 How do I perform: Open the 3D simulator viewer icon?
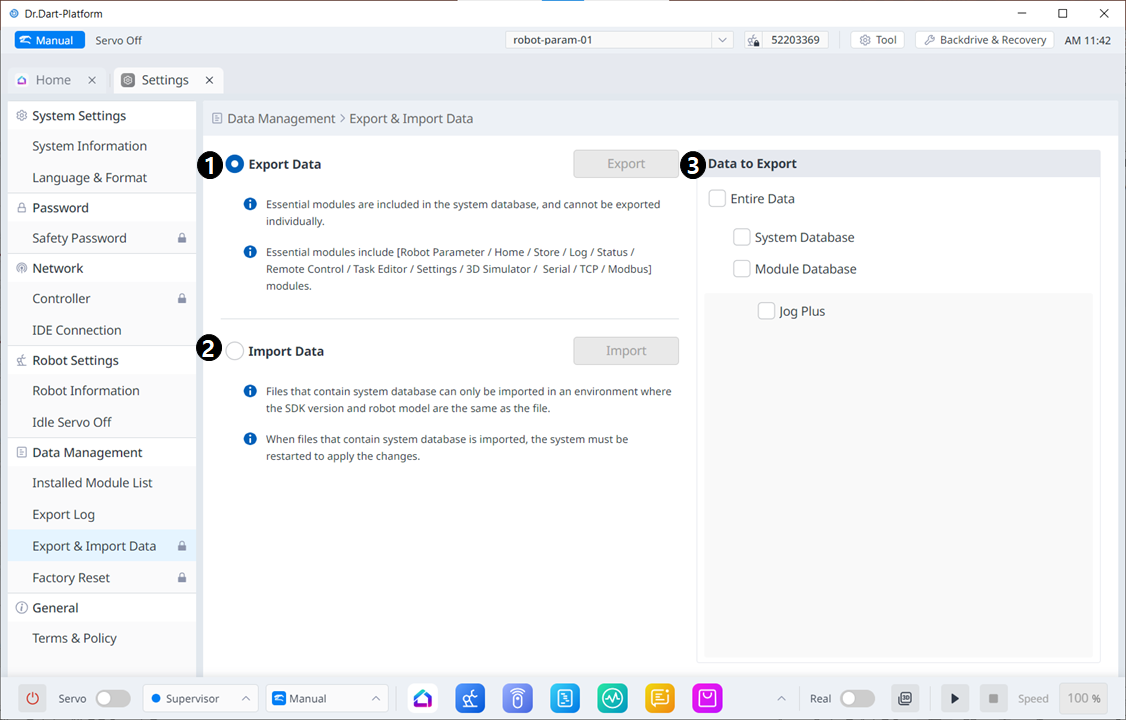point(905,698)
